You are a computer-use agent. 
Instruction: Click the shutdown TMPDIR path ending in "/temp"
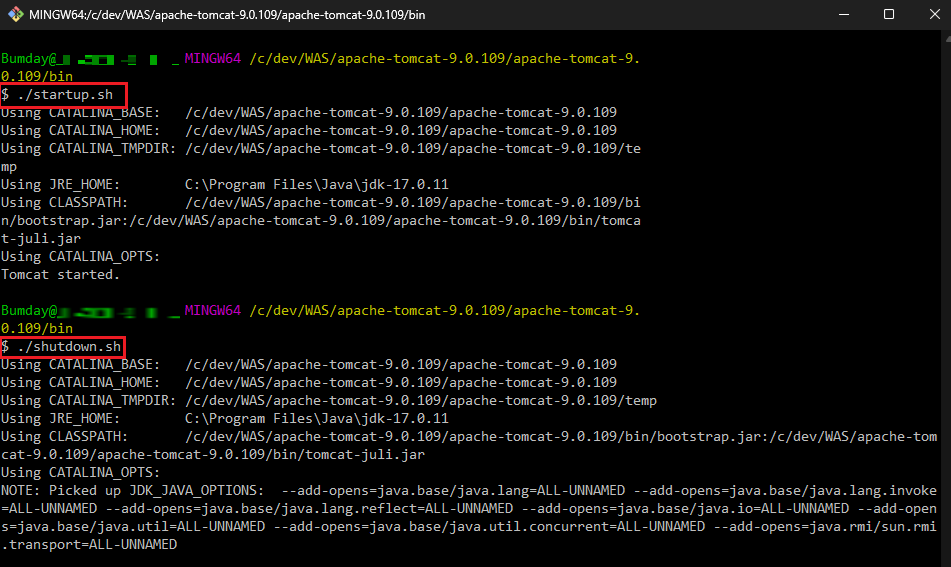421,401
